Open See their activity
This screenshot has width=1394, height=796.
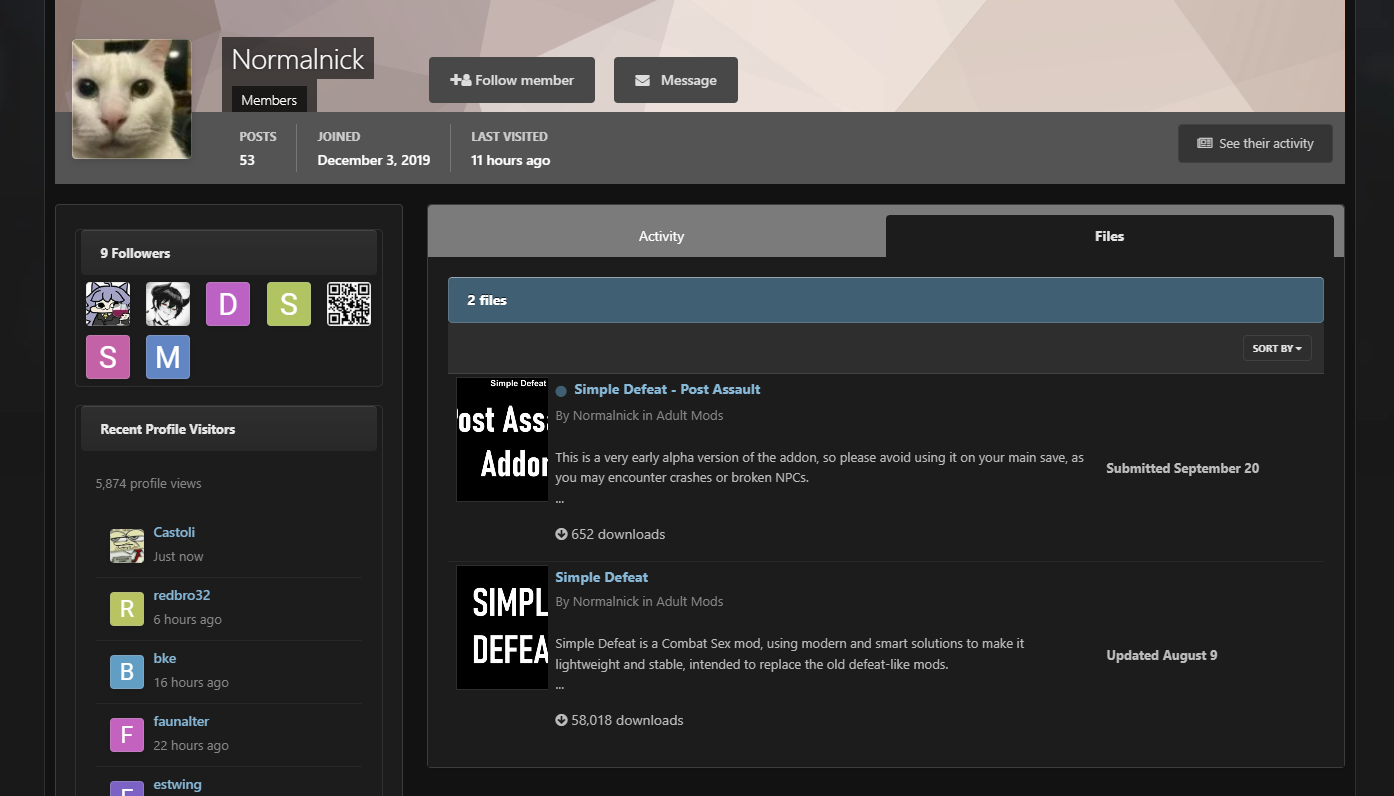(x=1255, y=143)
